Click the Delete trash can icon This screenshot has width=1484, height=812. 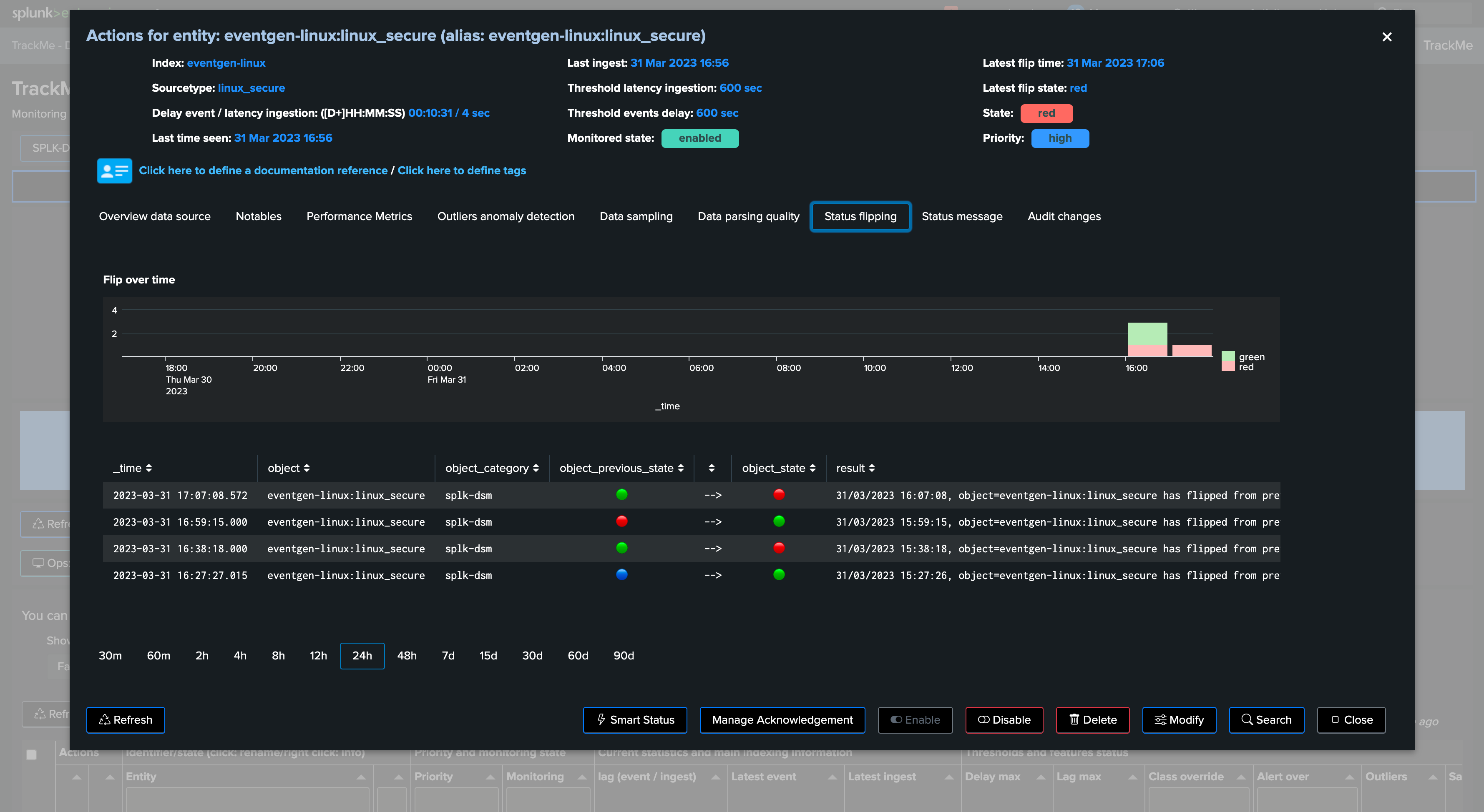pyautogui.click(x=1074, y=719)
